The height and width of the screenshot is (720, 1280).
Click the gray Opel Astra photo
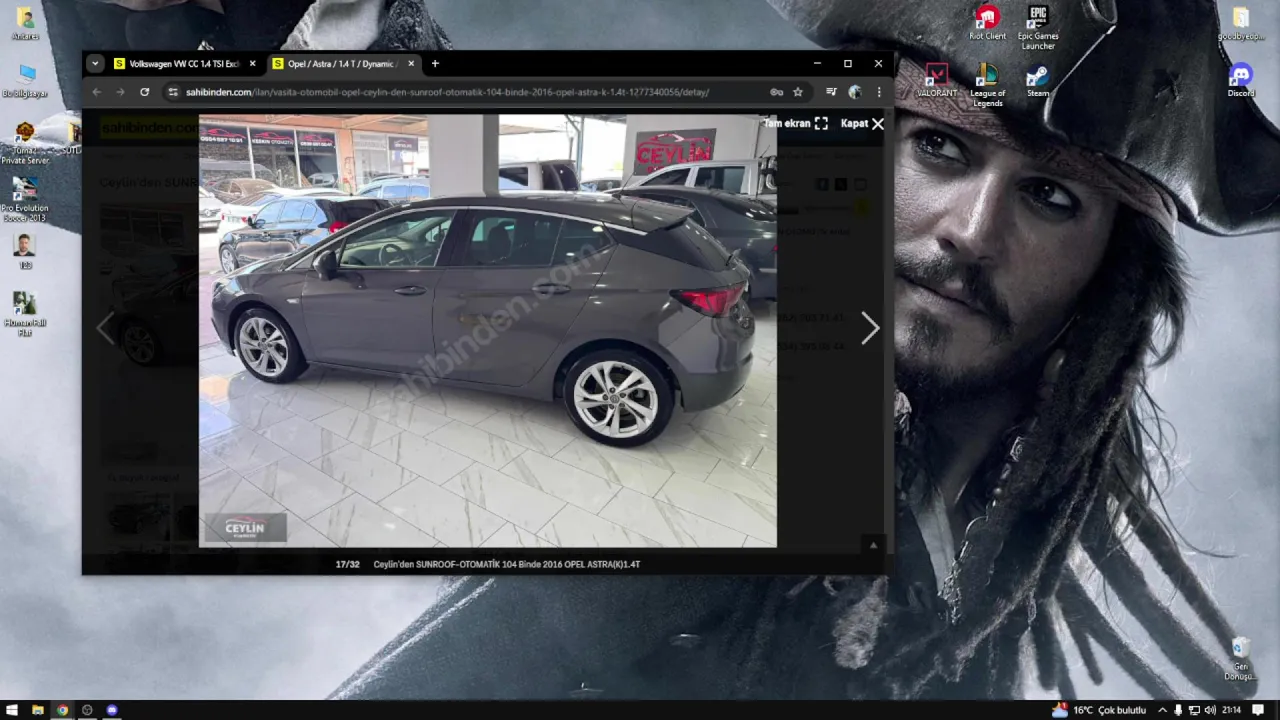coord(488,331)
